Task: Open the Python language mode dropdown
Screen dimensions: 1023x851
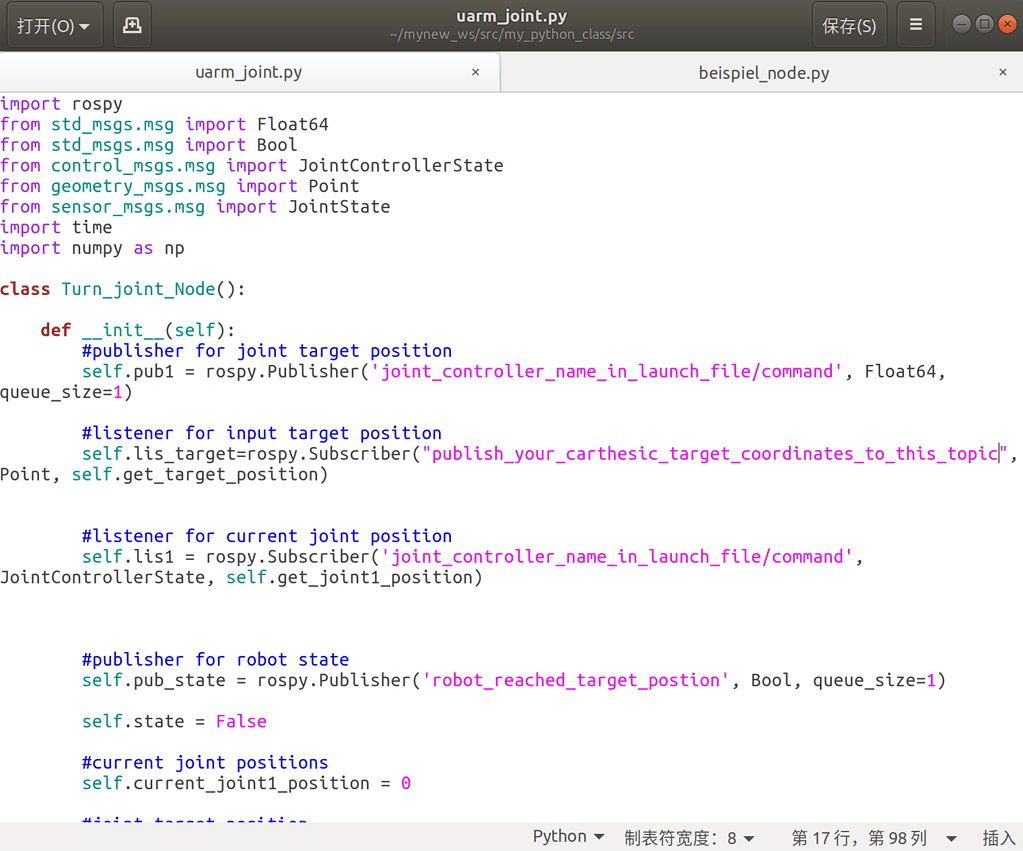Action: coord(568,835)
